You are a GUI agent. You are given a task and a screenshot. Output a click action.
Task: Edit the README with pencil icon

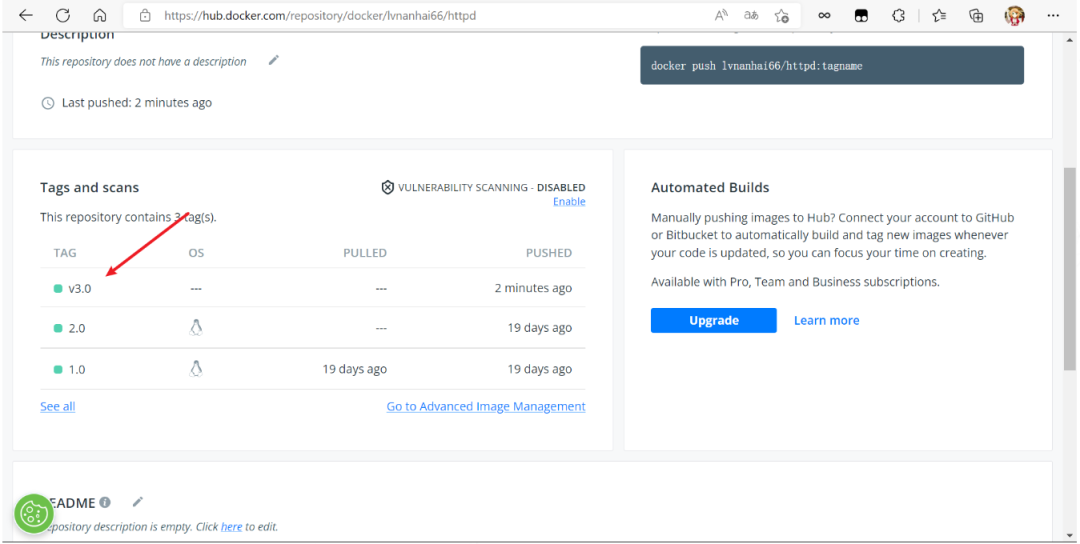(x=138, y=502)
